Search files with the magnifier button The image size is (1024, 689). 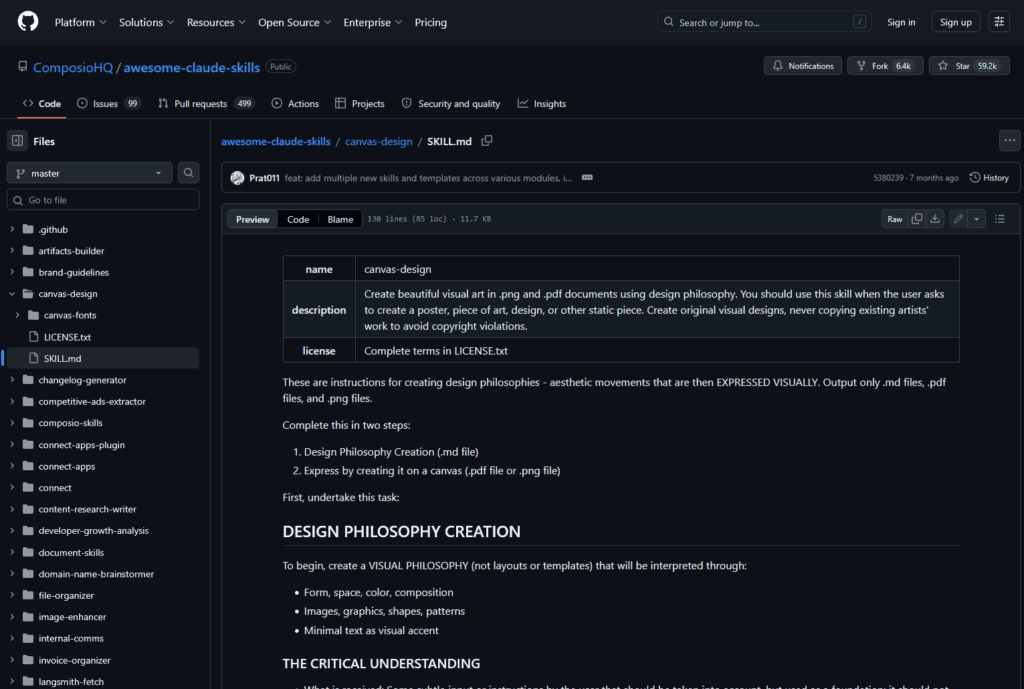coord(188,173)
